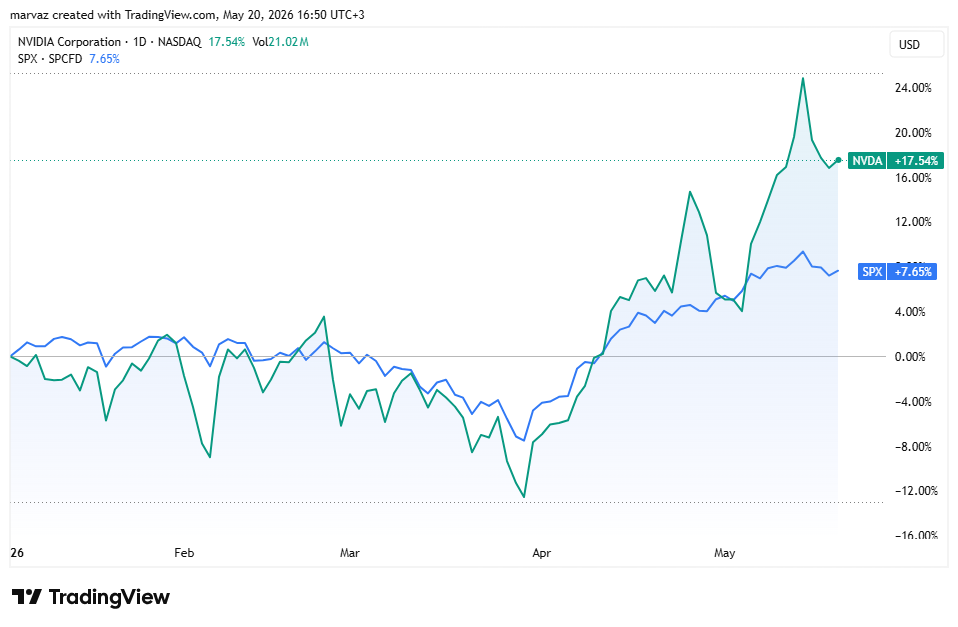Viewport: 958px width, 627px height.
Task: Click the SPX price label tag
Action: click(x=871, y=272)
